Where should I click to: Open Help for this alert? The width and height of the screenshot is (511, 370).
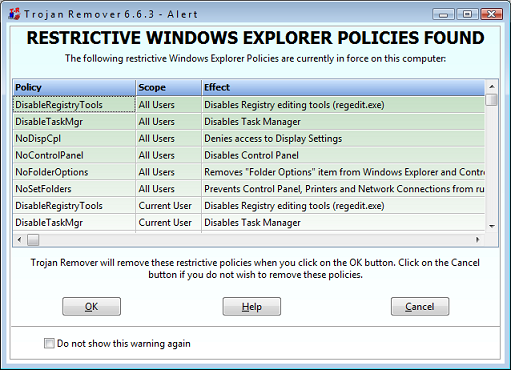pyautogui.click(x=252, y=306)
